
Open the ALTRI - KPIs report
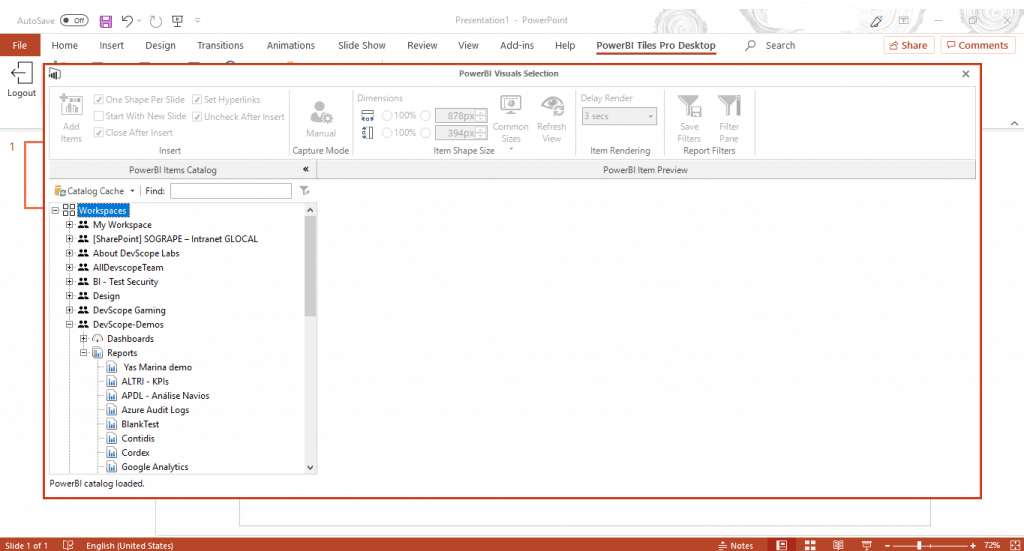tap(145, 381)
